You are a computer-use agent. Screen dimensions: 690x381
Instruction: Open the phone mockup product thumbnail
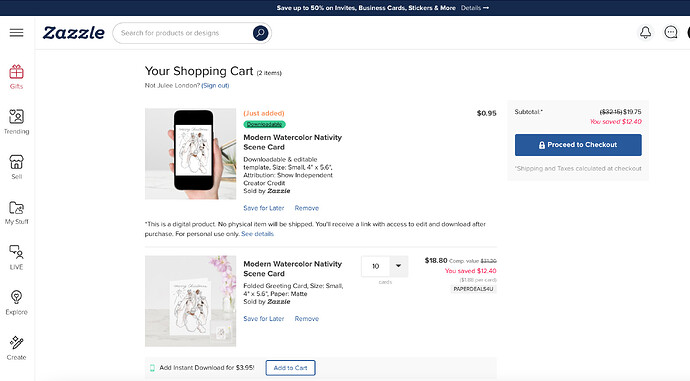190,154
